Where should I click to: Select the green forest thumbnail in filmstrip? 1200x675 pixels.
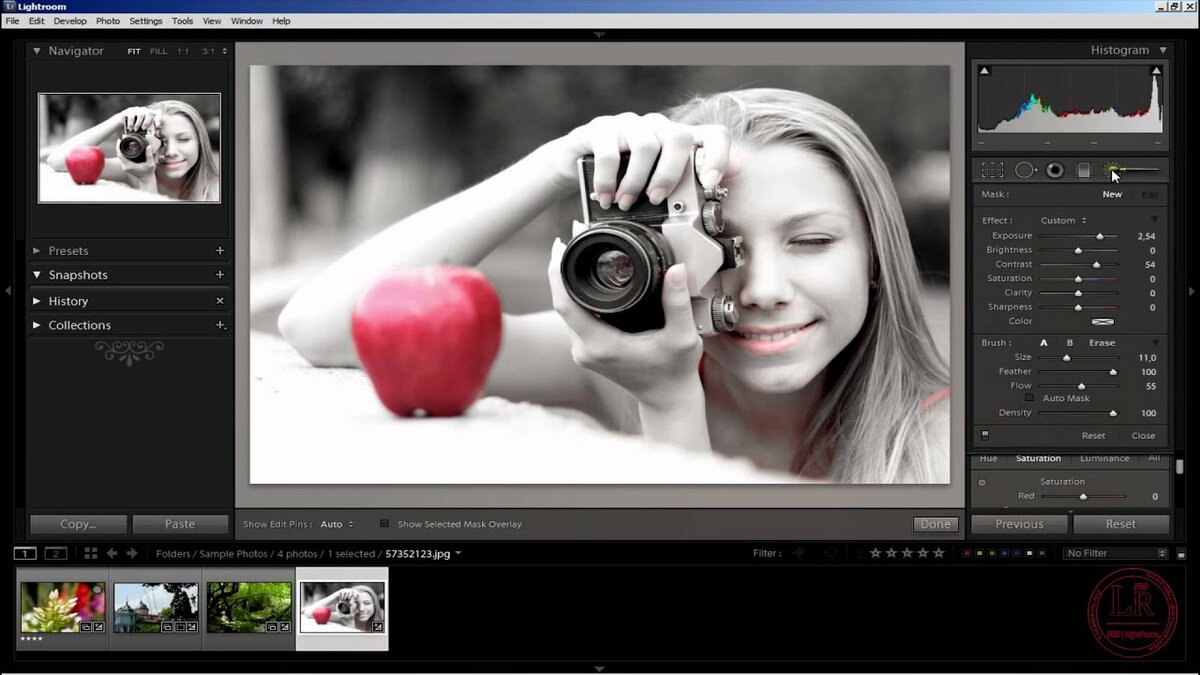249,607
